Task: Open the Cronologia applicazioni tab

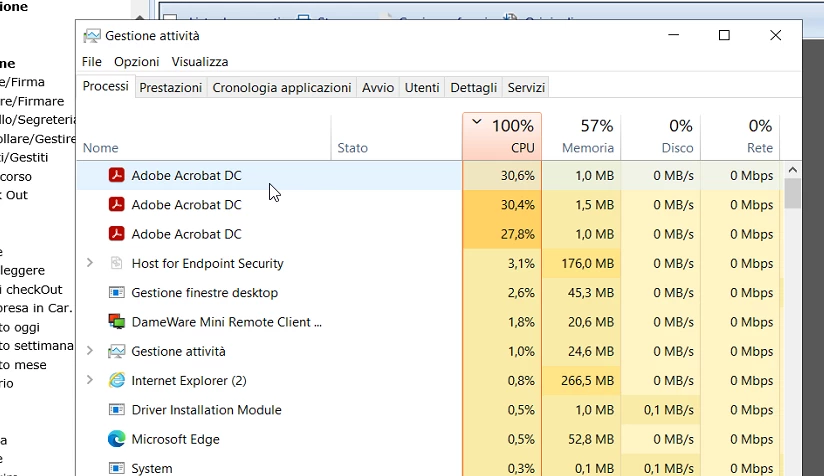Action: click(282, 88)
